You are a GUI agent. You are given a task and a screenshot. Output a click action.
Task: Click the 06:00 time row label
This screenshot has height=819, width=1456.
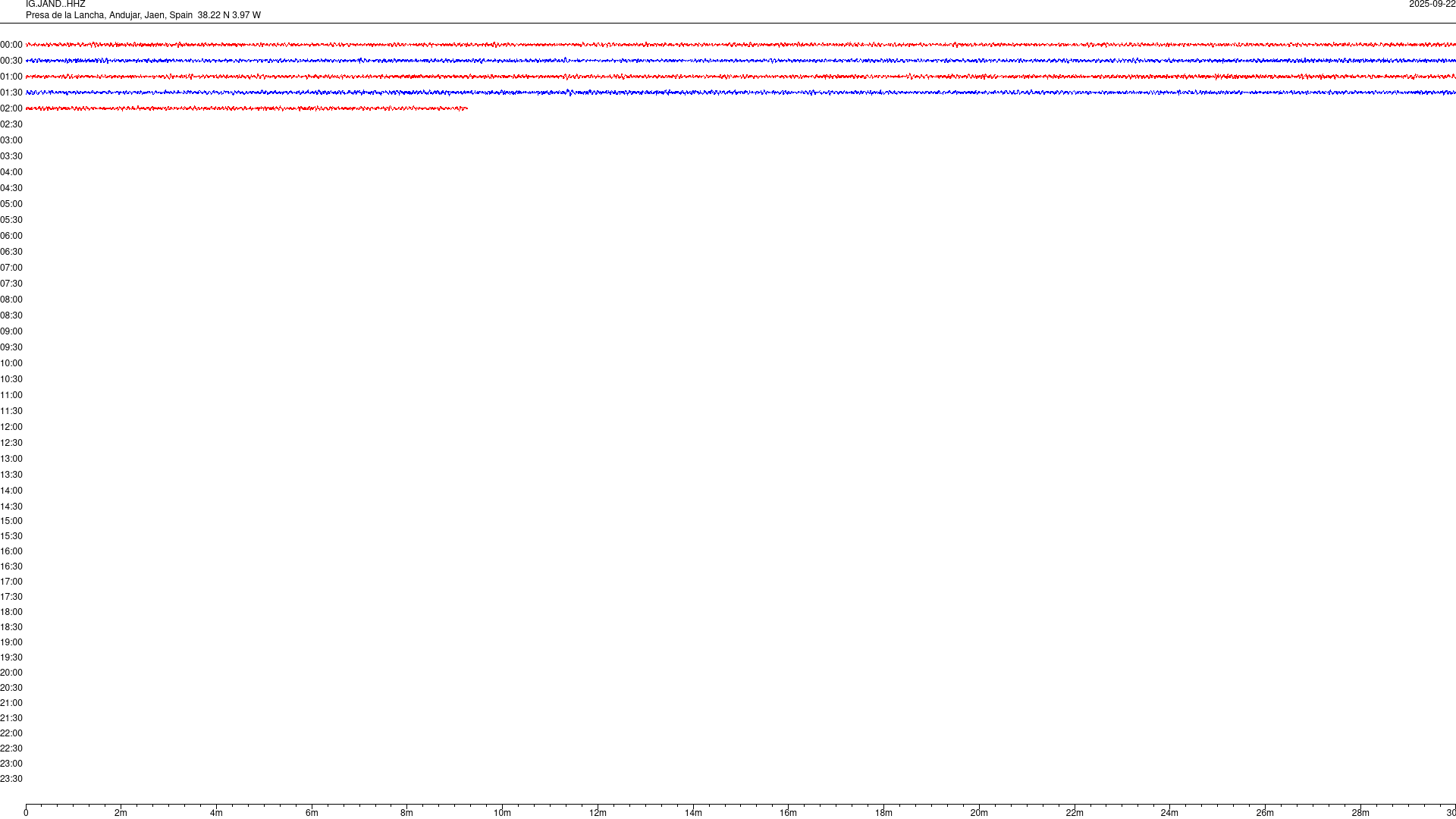pyautogui.click(x=11, y=236)
